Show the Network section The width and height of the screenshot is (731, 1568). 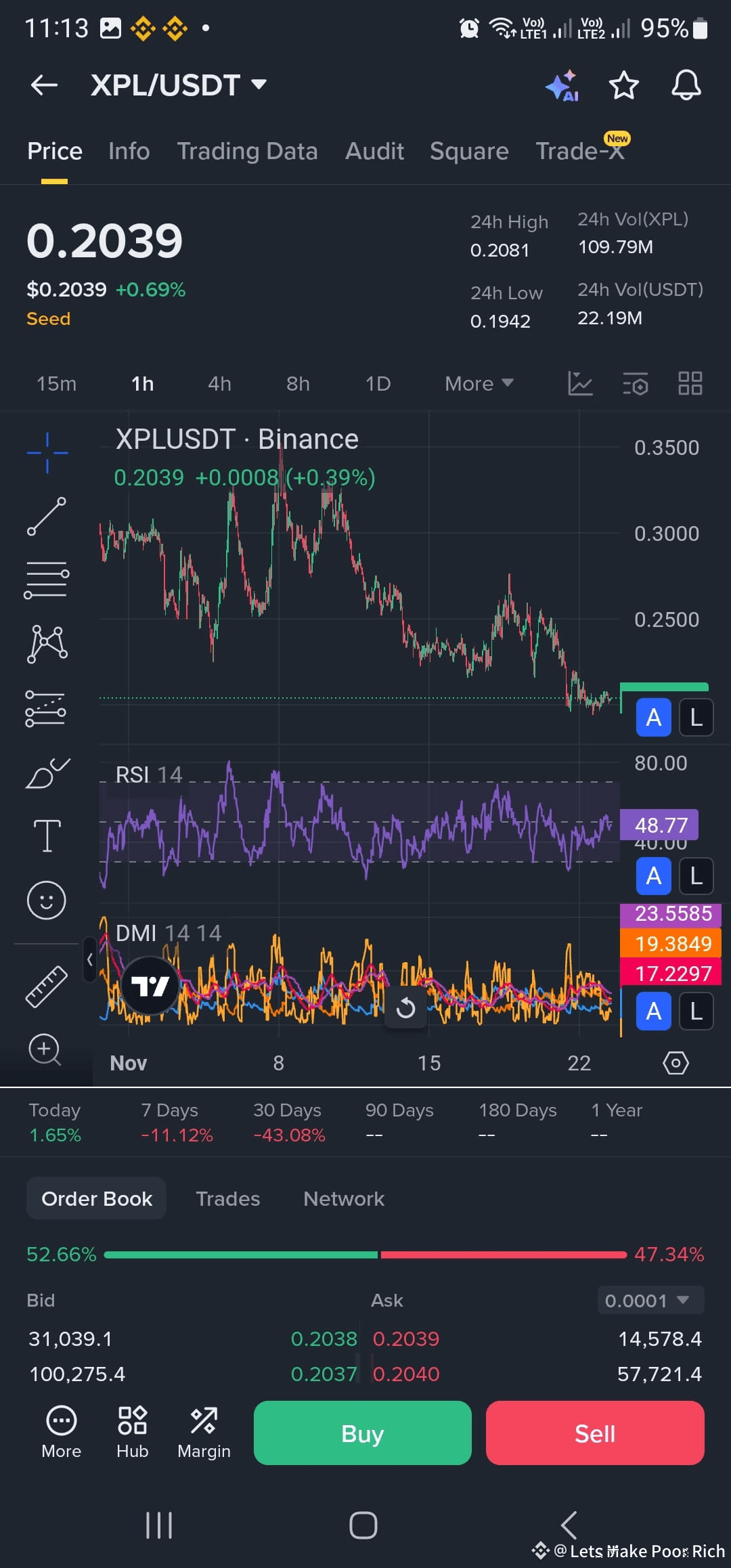[x=344, y=1199]
